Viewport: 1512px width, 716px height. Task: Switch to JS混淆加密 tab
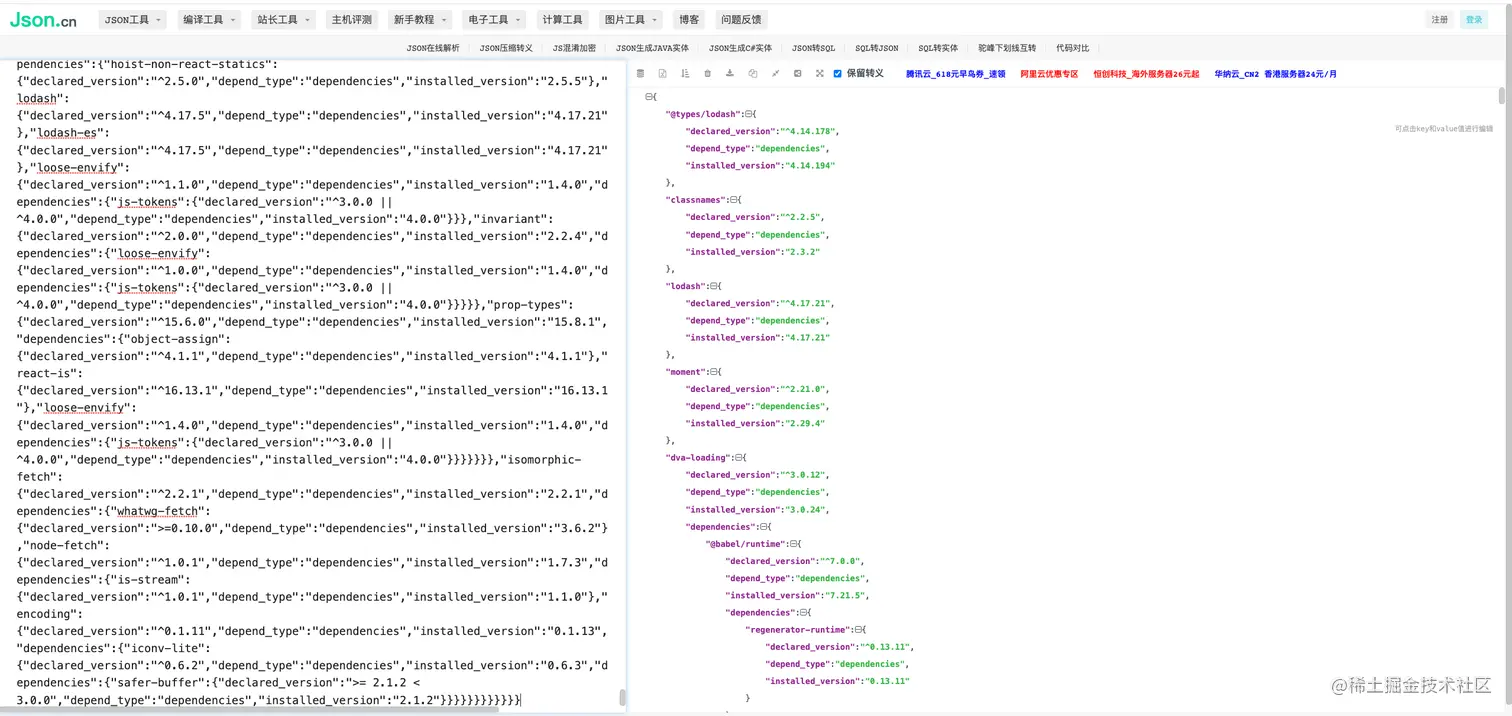[x=574, y=48]
